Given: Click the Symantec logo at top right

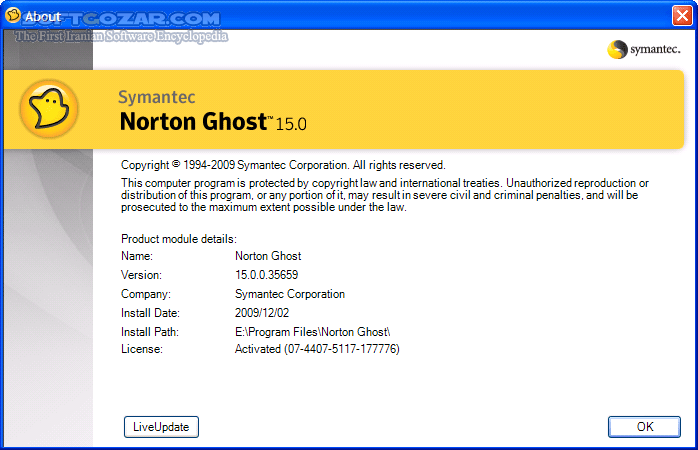Looking at the screenshot, I should [644, 49].
